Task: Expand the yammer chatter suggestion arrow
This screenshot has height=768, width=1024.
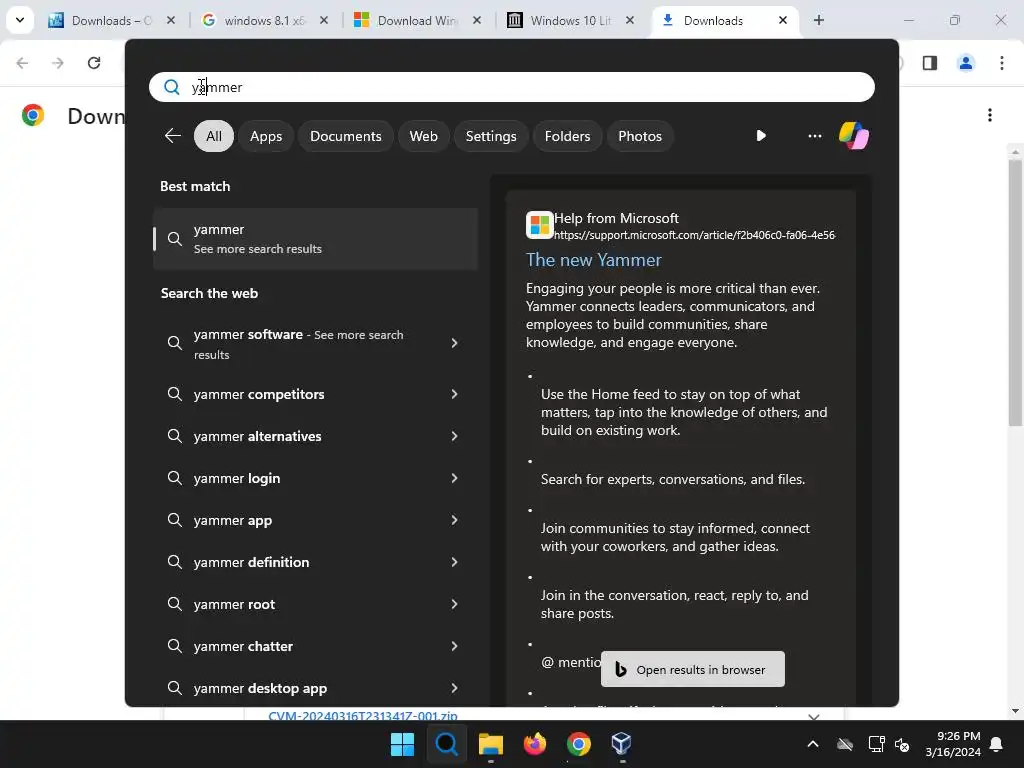Action: (x=455, y=646)
